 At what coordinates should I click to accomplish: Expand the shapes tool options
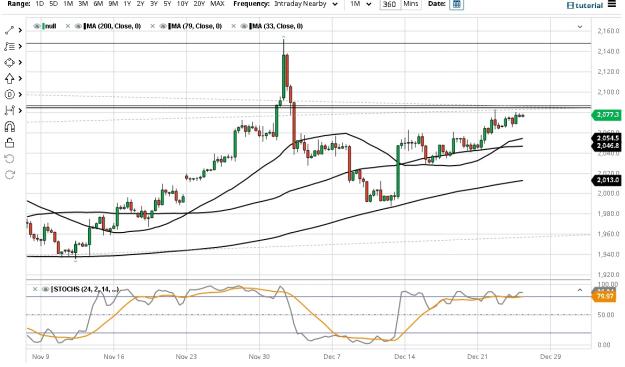pyautogui.click(x=20, y=63)
